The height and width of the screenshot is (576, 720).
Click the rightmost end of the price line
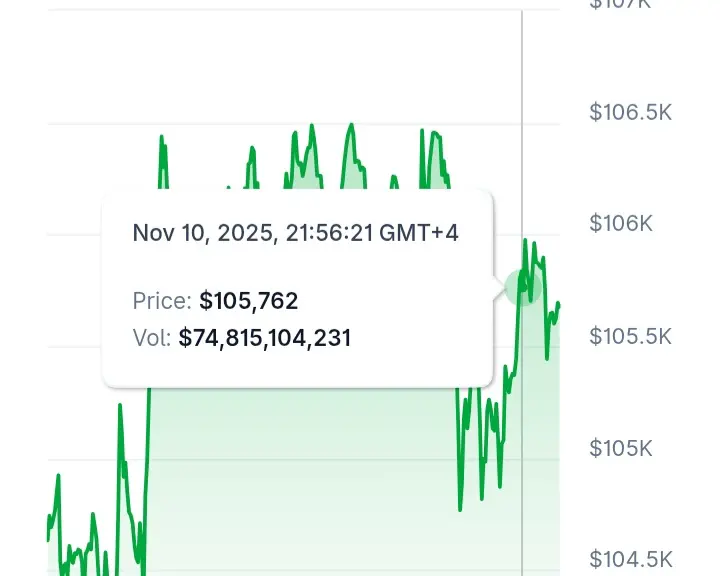[x=558, y=304]
